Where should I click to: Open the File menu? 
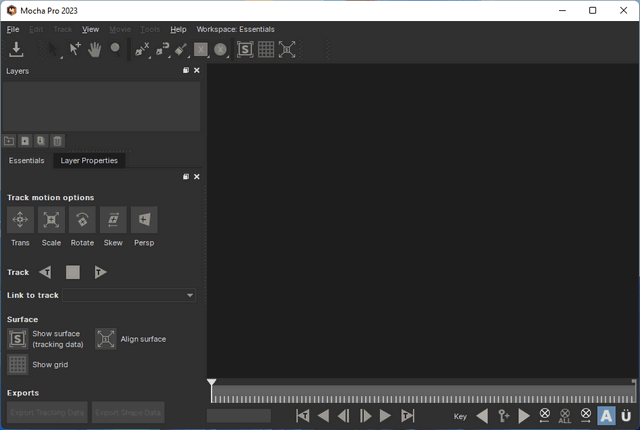coord(13,29)
